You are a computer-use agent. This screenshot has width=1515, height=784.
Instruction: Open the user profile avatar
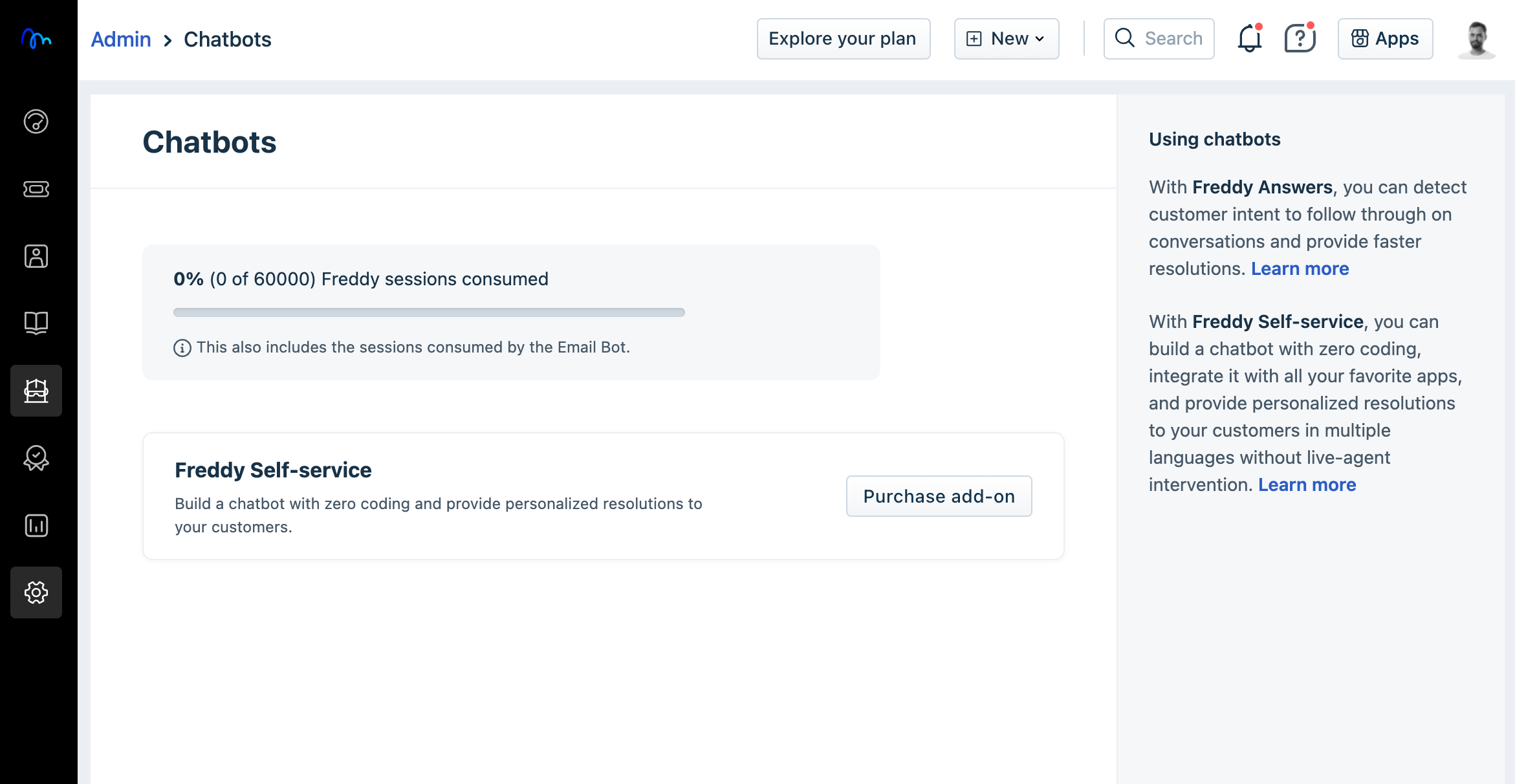point(1476,39)
